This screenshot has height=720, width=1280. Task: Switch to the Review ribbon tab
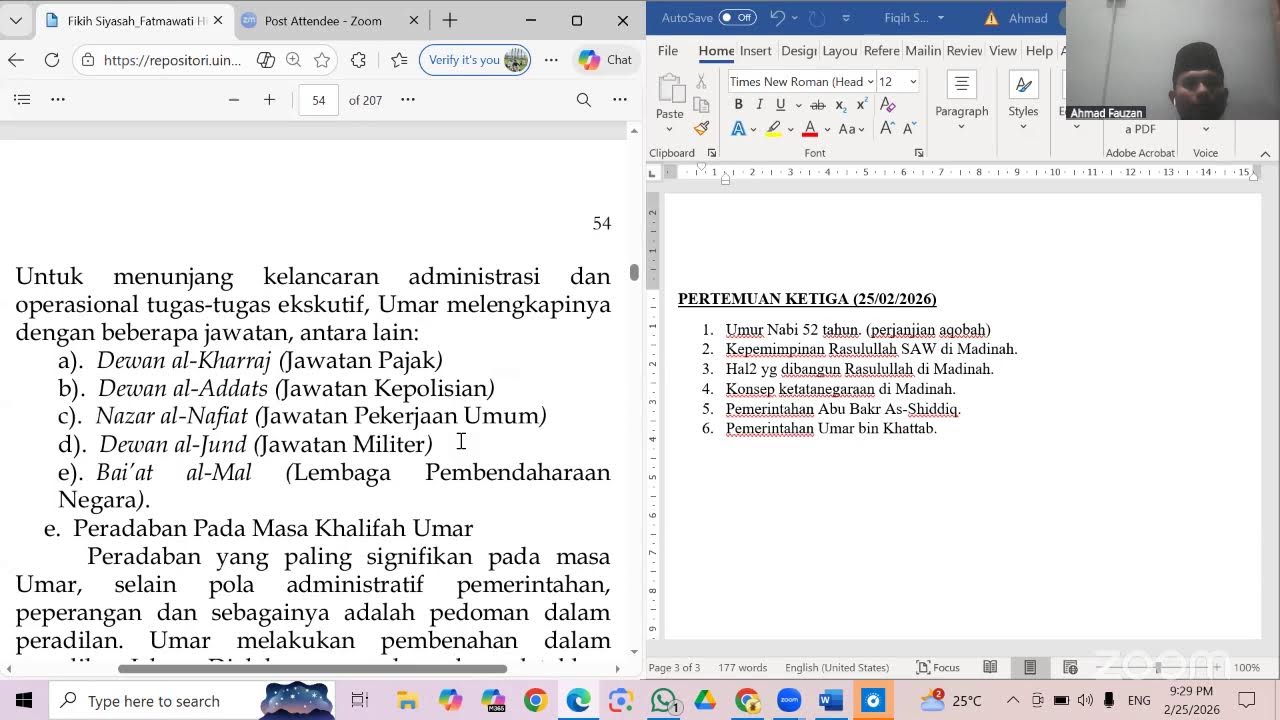click(x=964, y=51)
